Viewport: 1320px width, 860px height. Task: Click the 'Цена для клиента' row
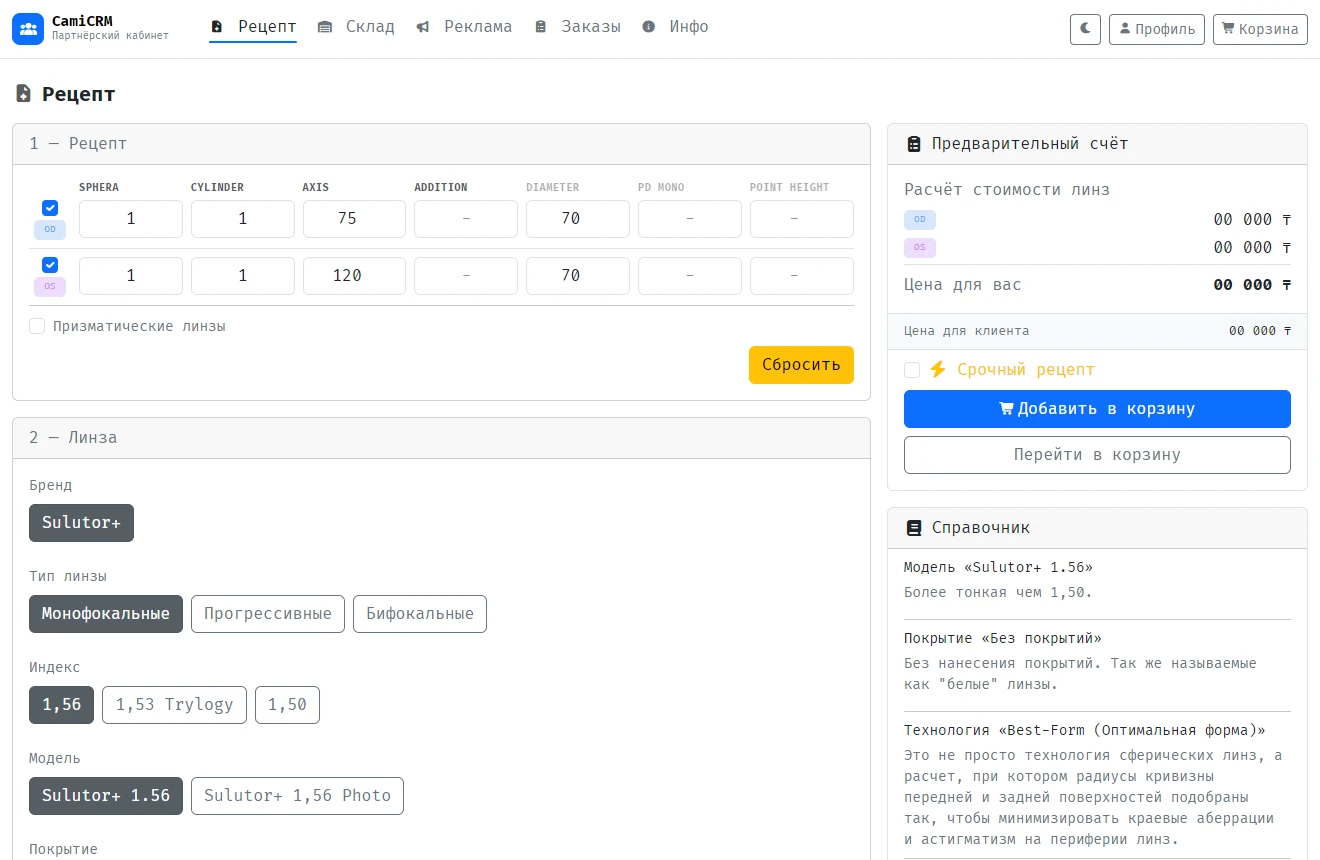1097,331
